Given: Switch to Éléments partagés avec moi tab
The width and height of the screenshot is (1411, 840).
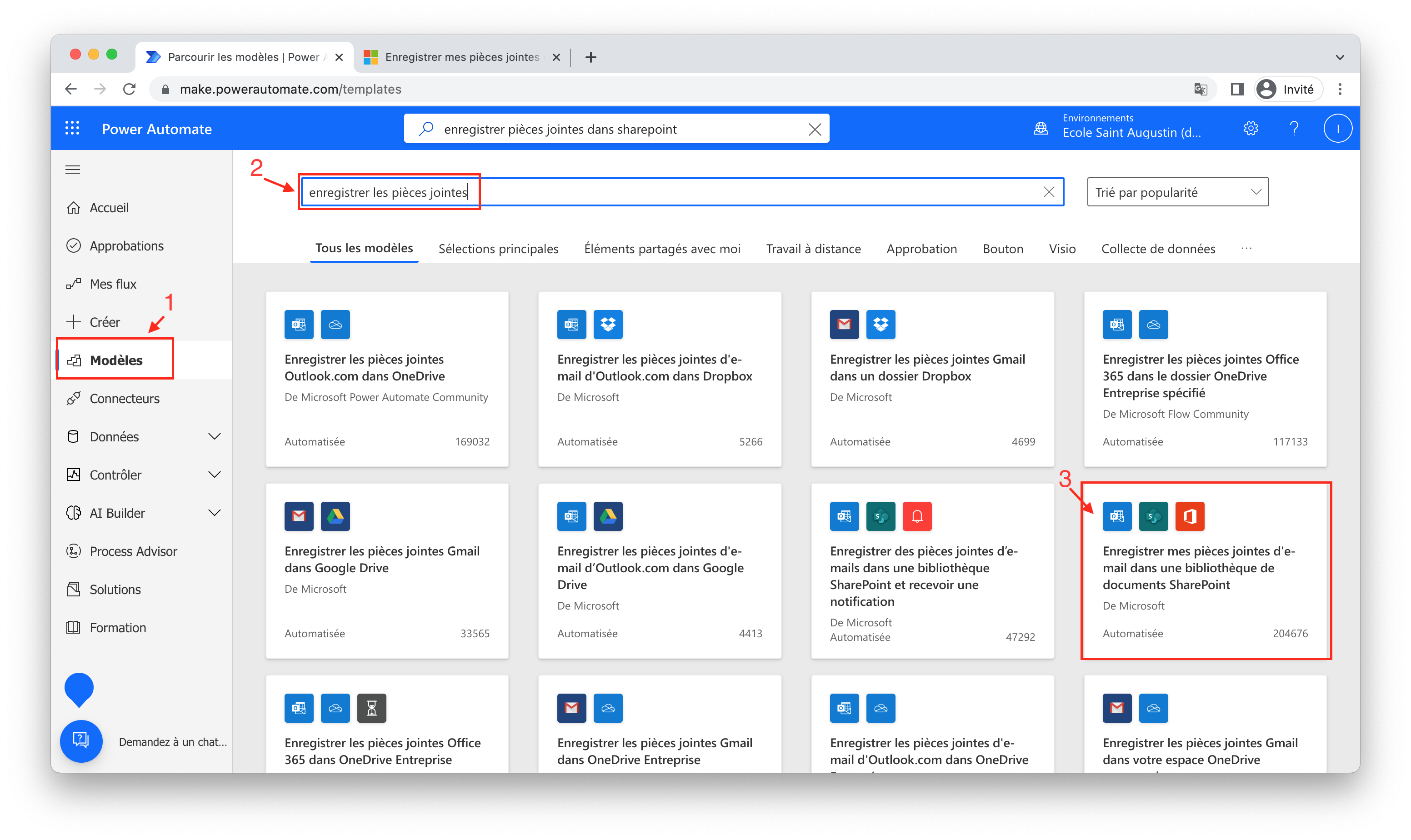Looking at the screenshot, I should coord(662,249).
